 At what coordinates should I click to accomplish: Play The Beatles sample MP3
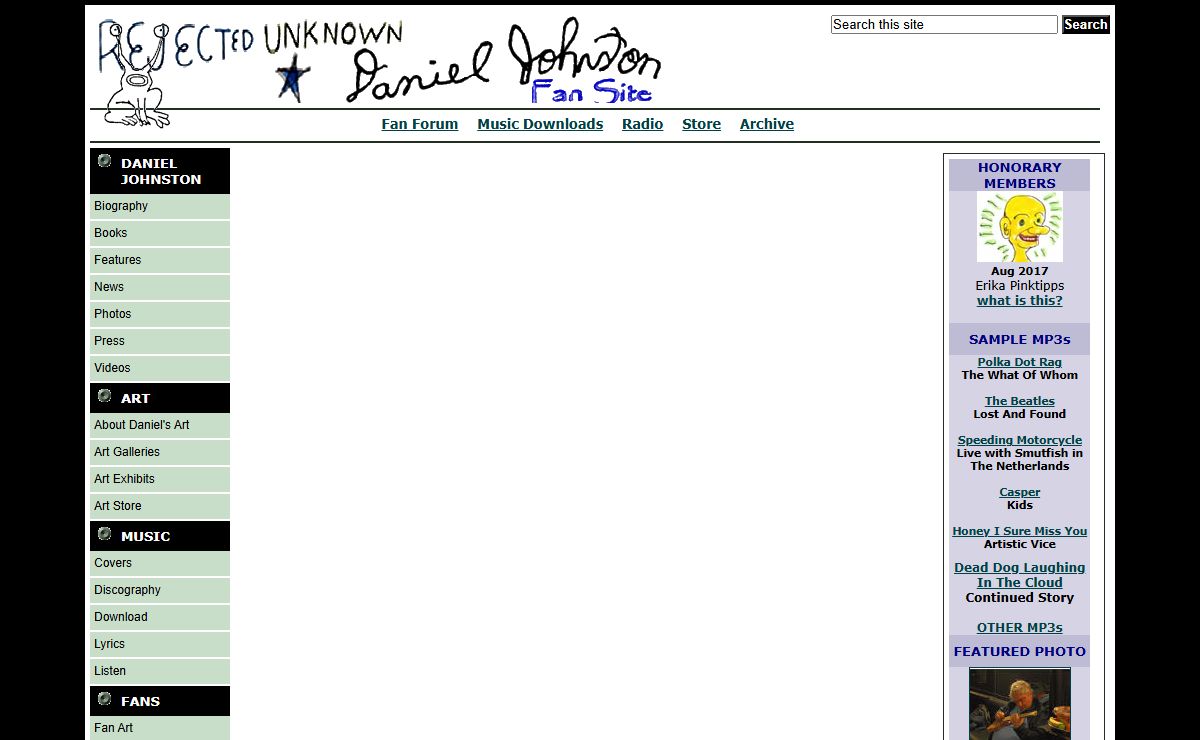[x=1020, y=401]
